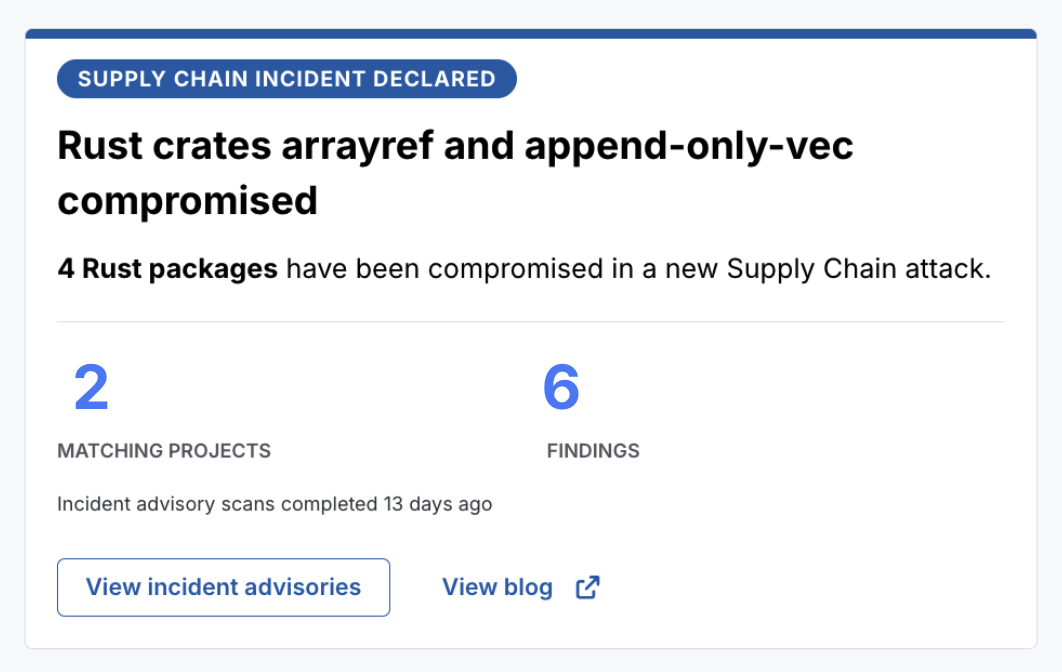This screenshot has height=672, width=1062.
Task: Click the word 'blog' in View blog
Action: [x=528, y=587]
